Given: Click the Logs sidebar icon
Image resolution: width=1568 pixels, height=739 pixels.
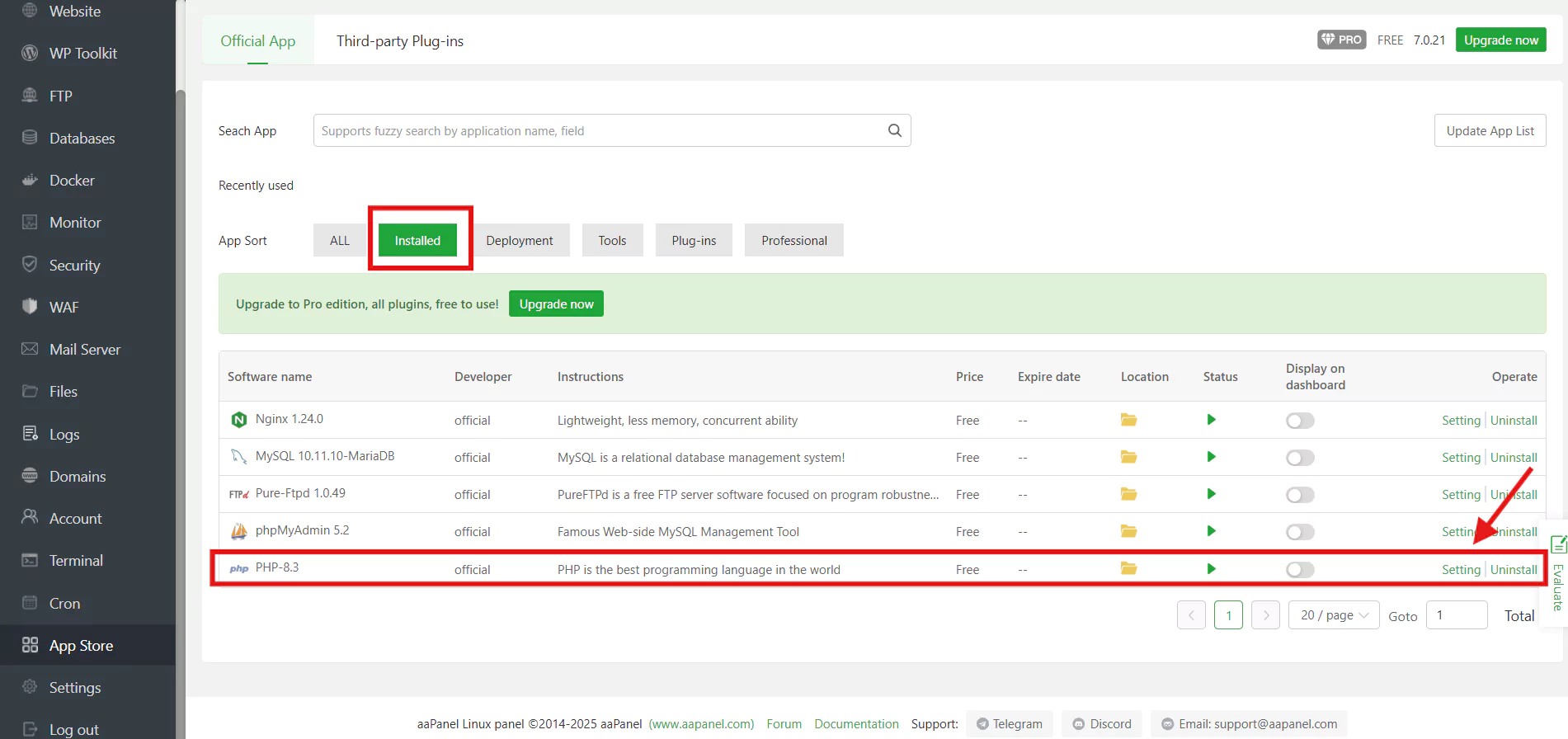Looking at the screenshot, I should pos(30,434).
